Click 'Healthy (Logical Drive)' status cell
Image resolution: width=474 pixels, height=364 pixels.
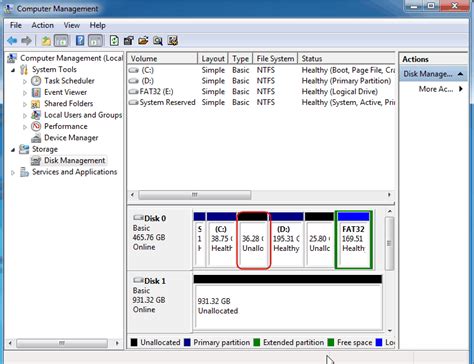(339, 92)
